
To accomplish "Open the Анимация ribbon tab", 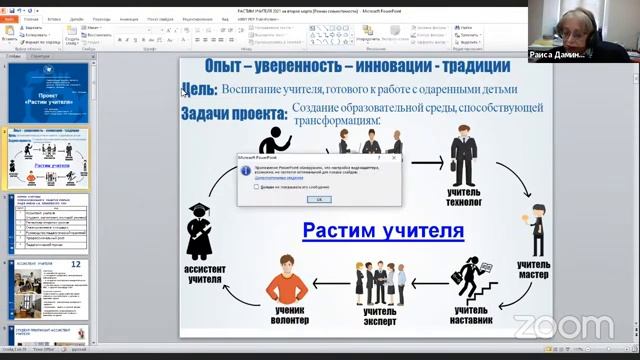I will tap(129, 19).
